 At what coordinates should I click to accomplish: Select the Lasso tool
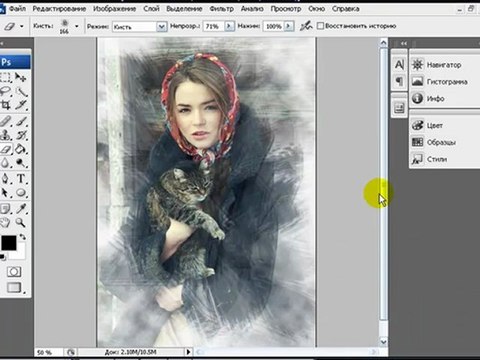[x=6, y=92]
